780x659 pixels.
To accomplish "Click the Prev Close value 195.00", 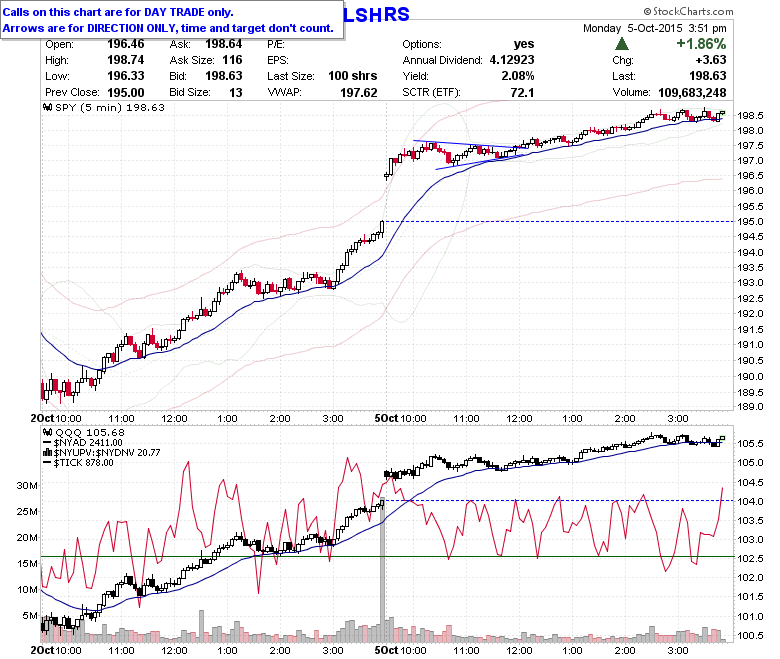I will pyautogui.click(x=126, y=93).
